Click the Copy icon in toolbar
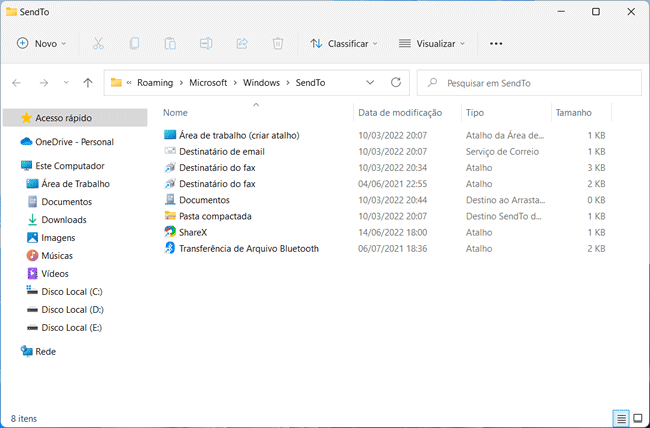This screenshot has height=428, width=650. tap(134, 44)
